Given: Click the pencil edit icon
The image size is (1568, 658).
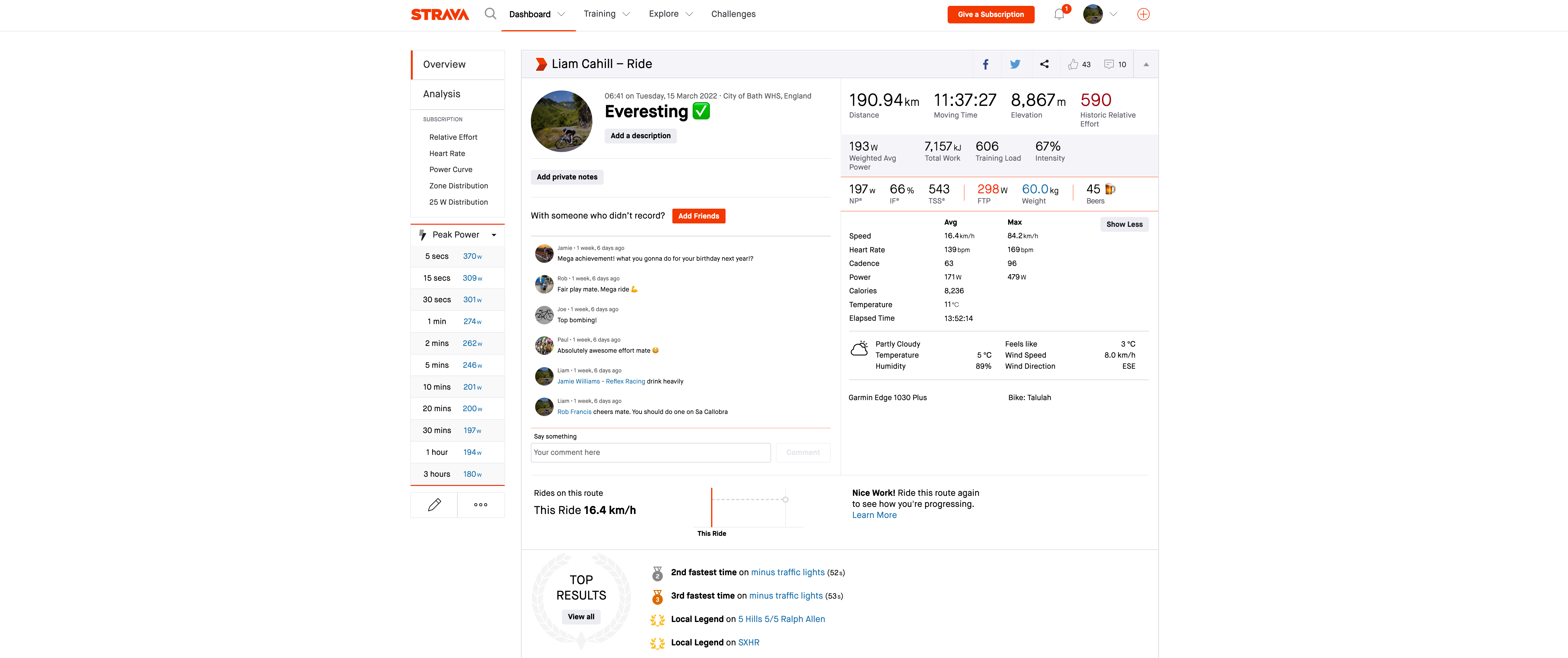Looking at the screenshot, I should point(434,504).
